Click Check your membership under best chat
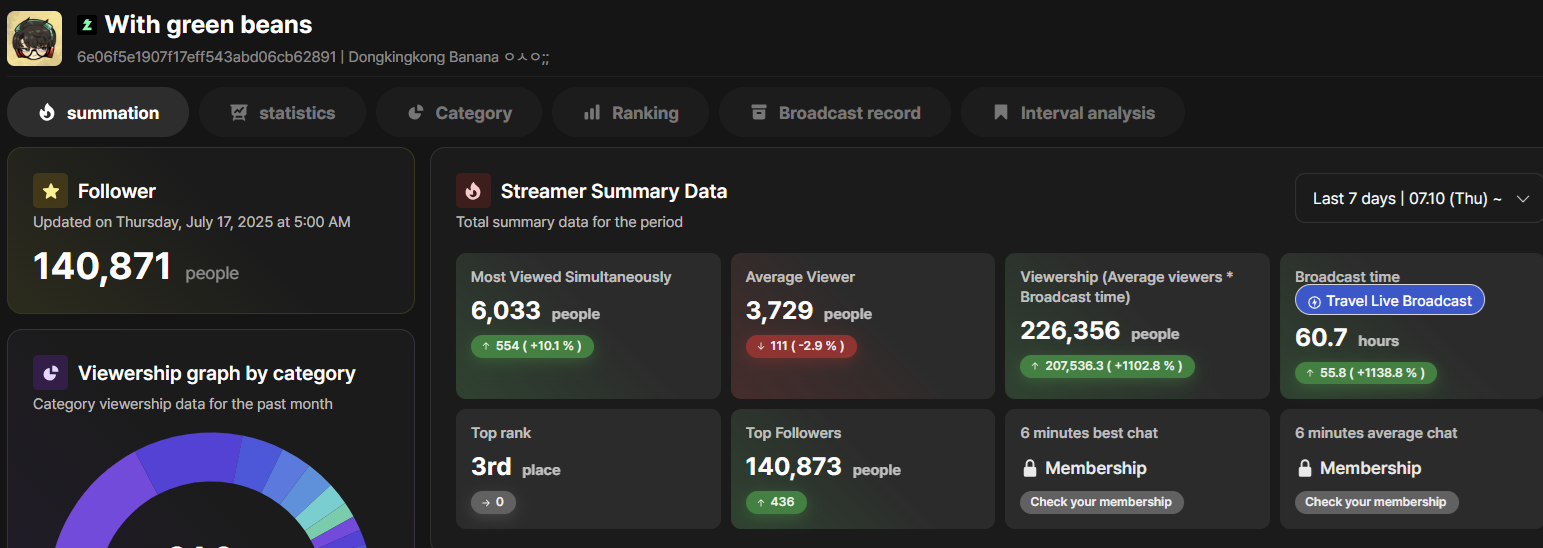This screenshot has height=548, width=1543. tap(1101, 502)
